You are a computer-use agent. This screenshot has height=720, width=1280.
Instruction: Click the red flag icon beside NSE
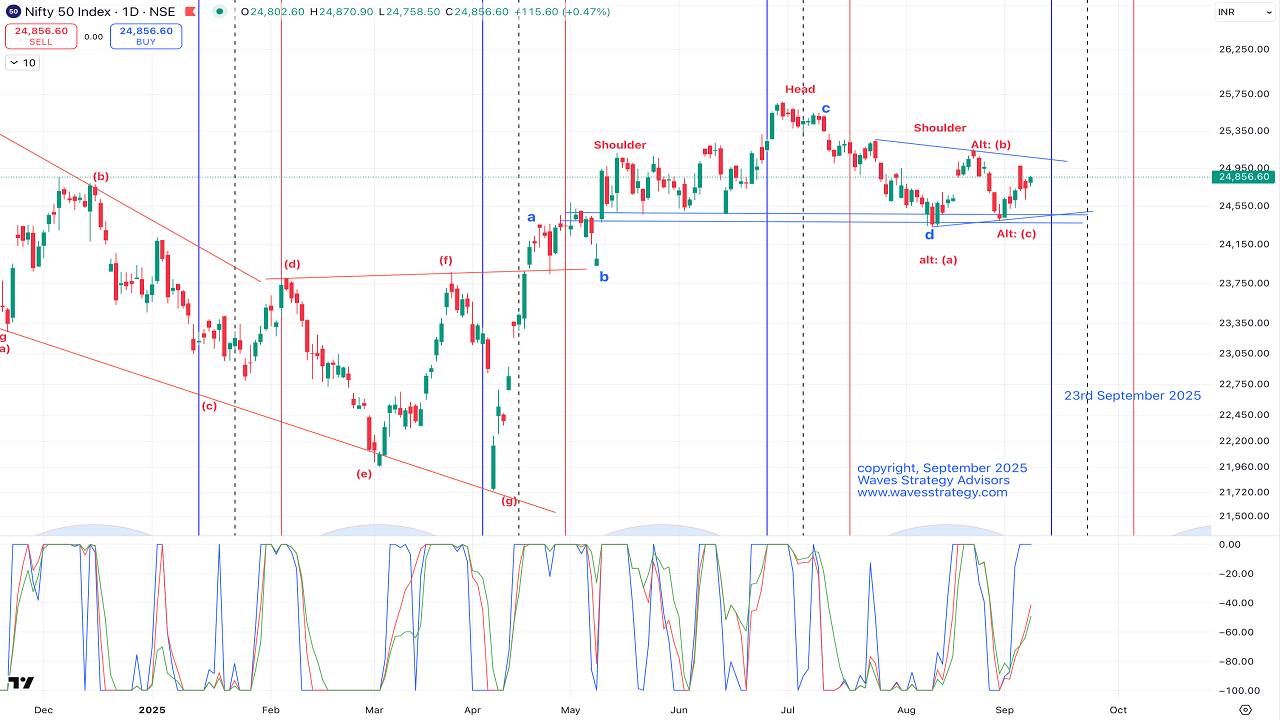[x=189, y=13]
